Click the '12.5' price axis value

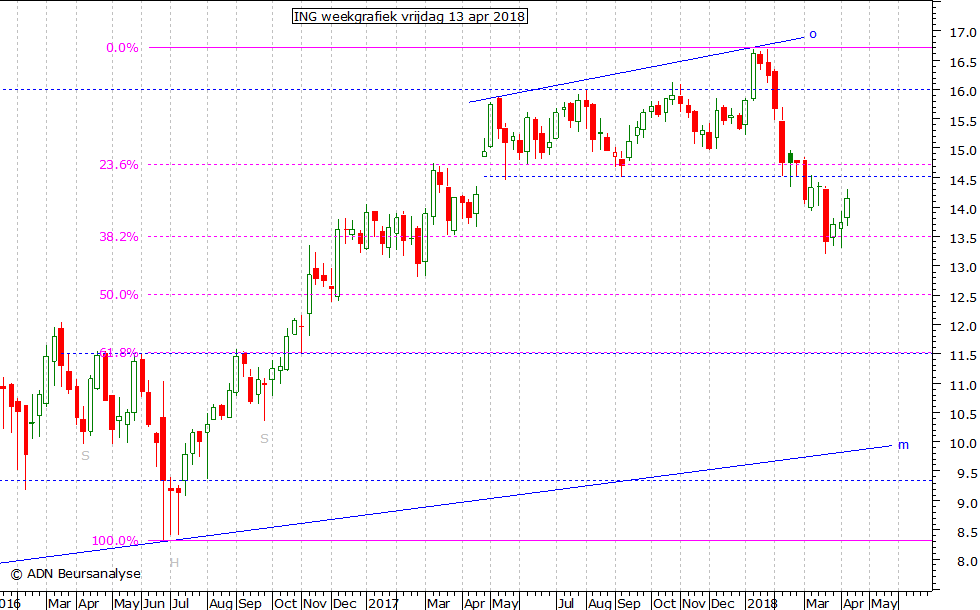pos(963,298)
